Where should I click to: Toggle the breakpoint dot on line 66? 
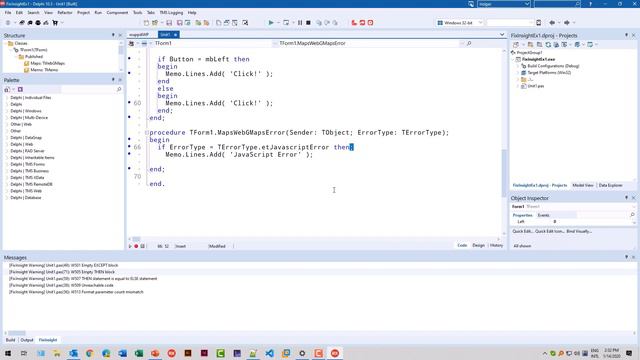coord(129,146)
